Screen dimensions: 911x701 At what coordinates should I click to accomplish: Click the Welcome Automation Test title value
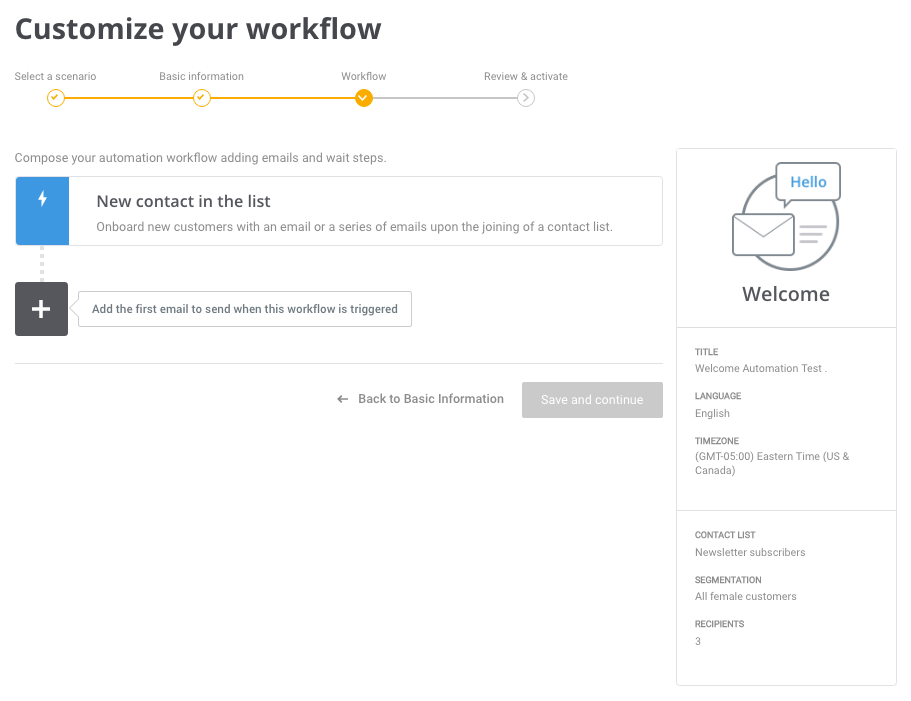[x=761, y=368]
